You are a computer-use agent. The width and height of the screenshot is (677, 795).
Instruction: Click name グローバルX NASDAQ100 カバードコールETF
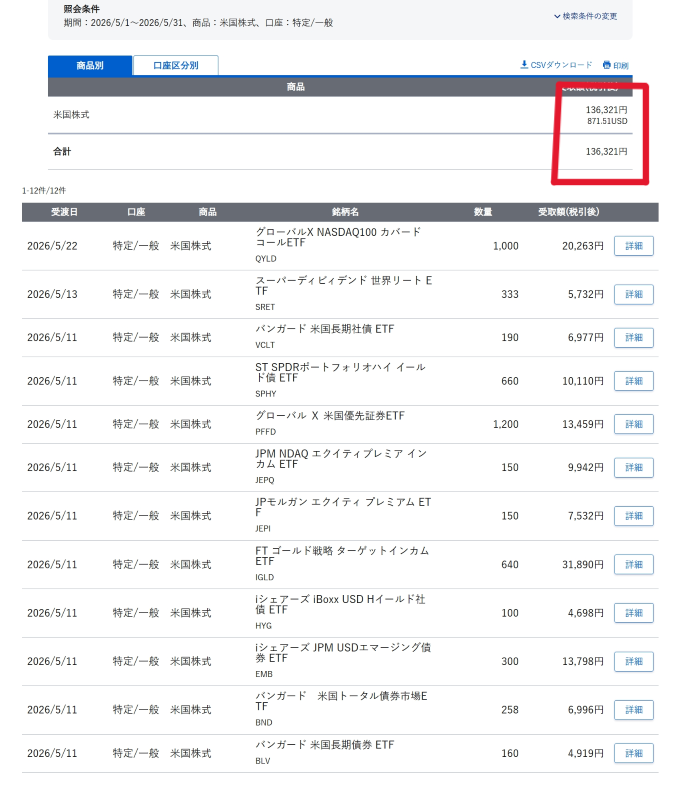(x=338, y=237)
